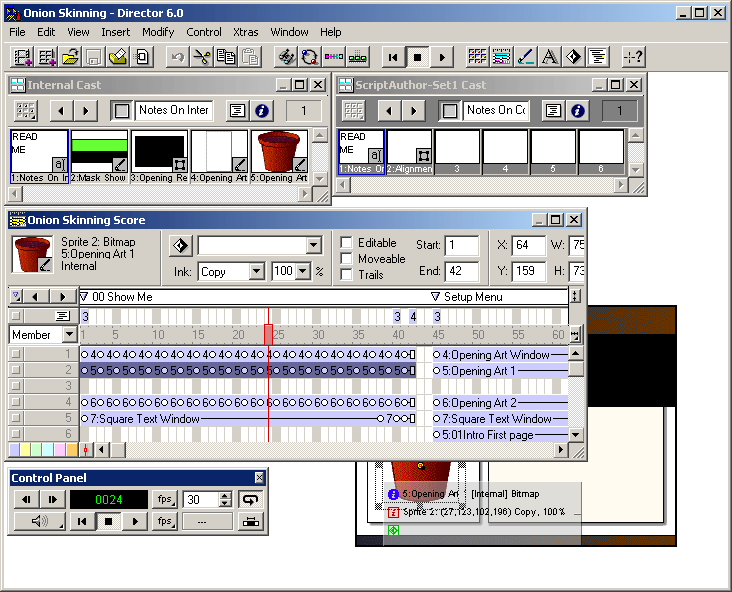
Task: Click the New Cast toolbar icon
Action: 47,57
